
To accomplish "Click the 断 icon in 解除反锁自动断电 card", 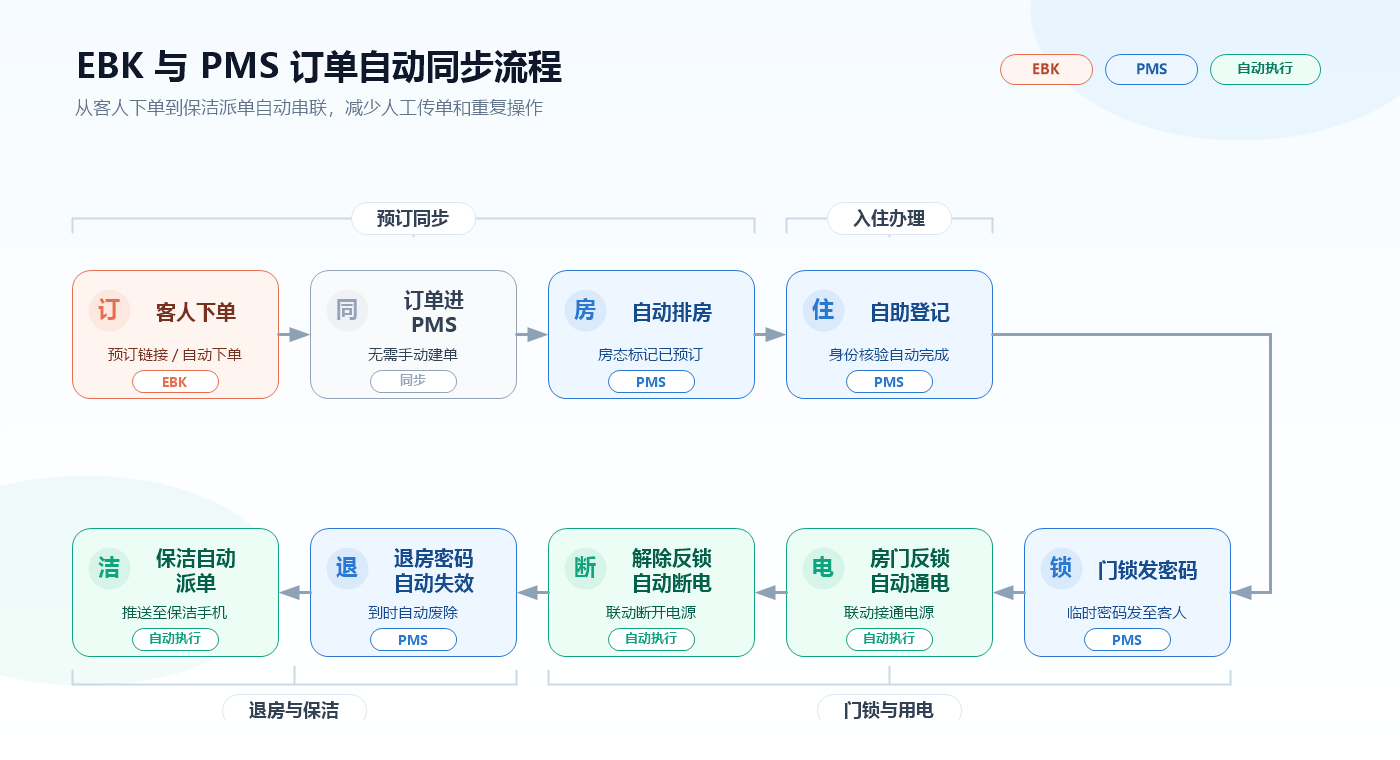I will 585,569.
